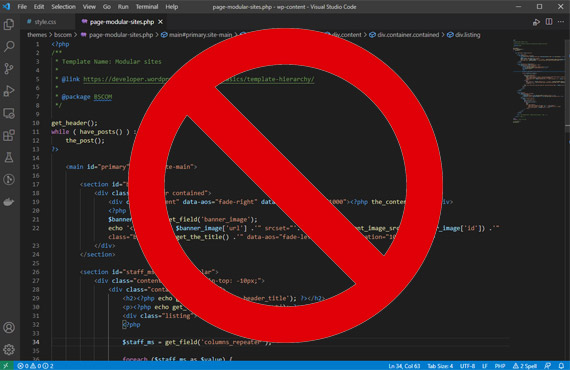570x370 pixels.
Task: Open the notifications bell icon
Action: coord(561,366)
